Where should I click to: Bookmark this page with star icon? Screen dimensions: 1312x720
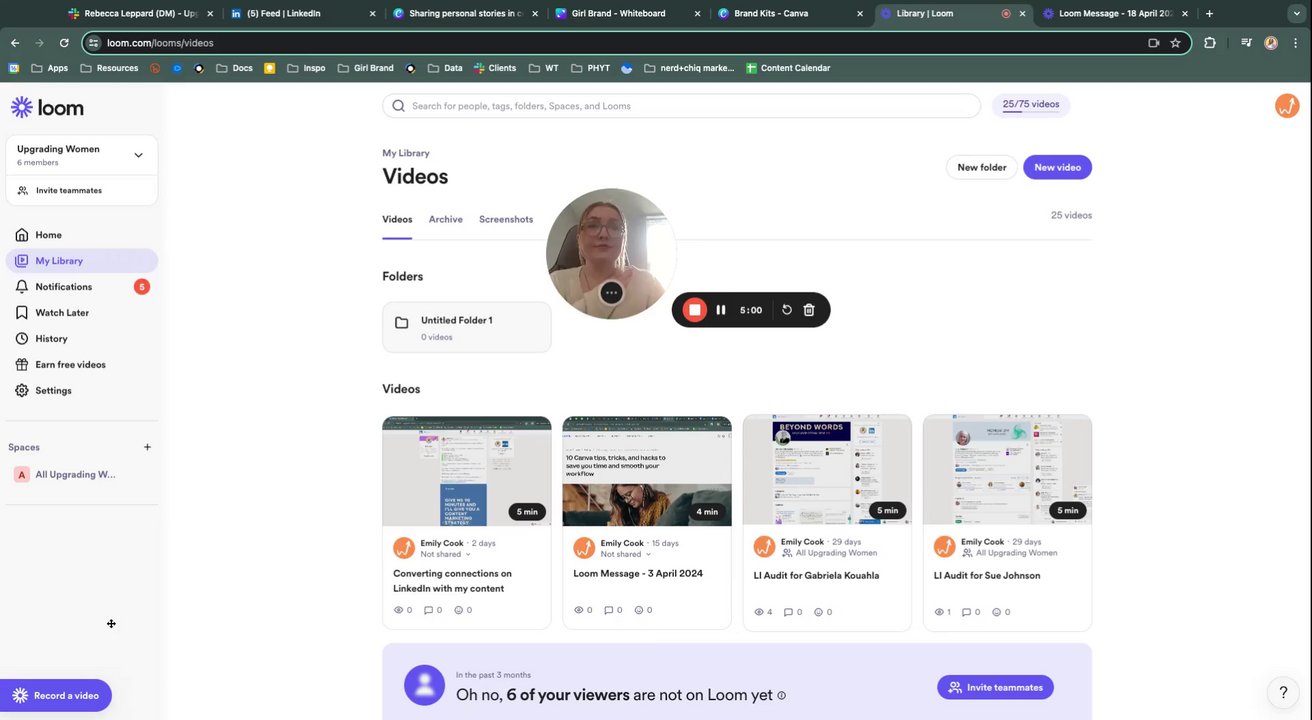(1175, 43)
